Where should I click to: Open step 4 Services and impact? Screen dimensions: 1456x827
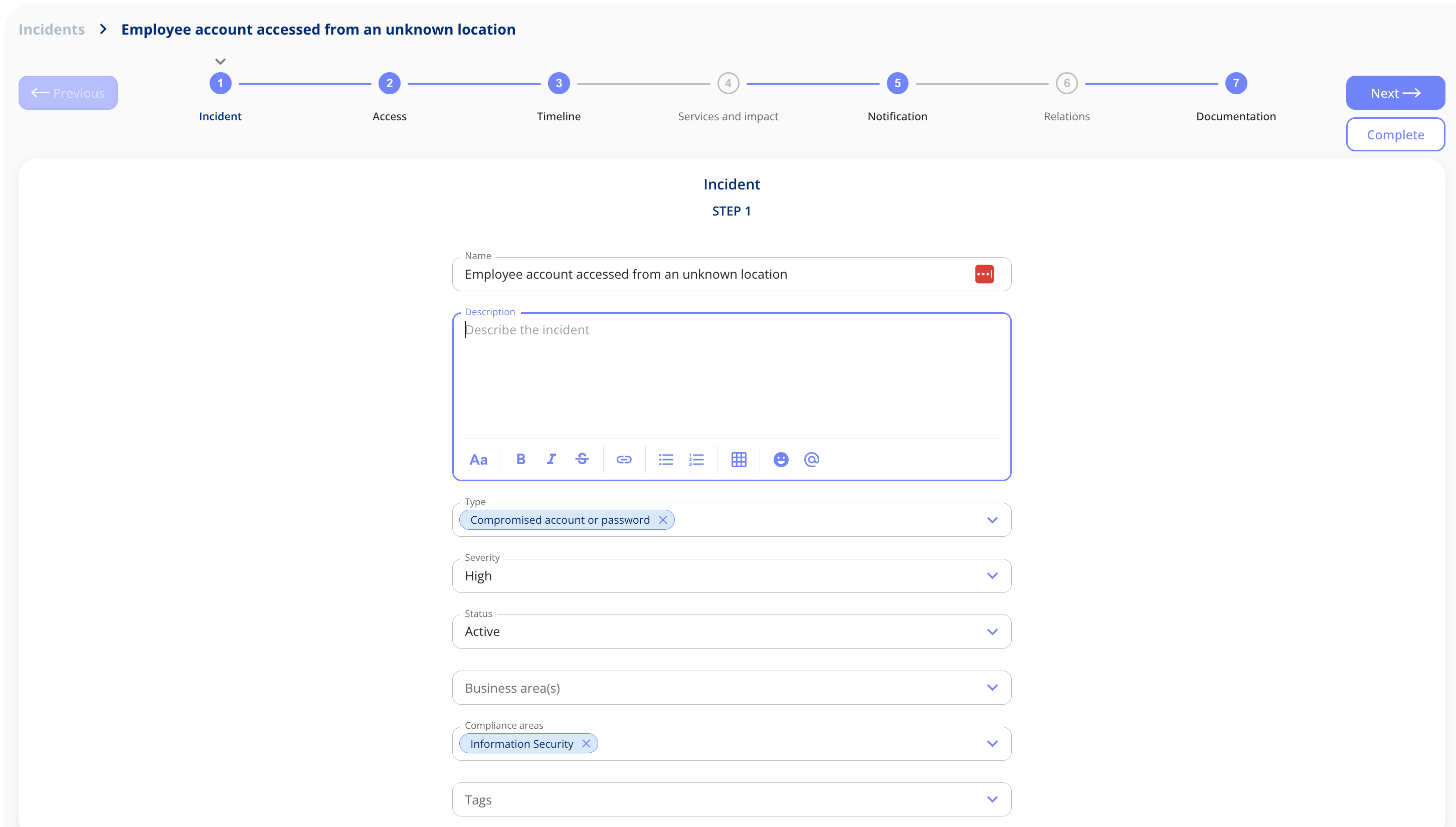pos(727,84)
